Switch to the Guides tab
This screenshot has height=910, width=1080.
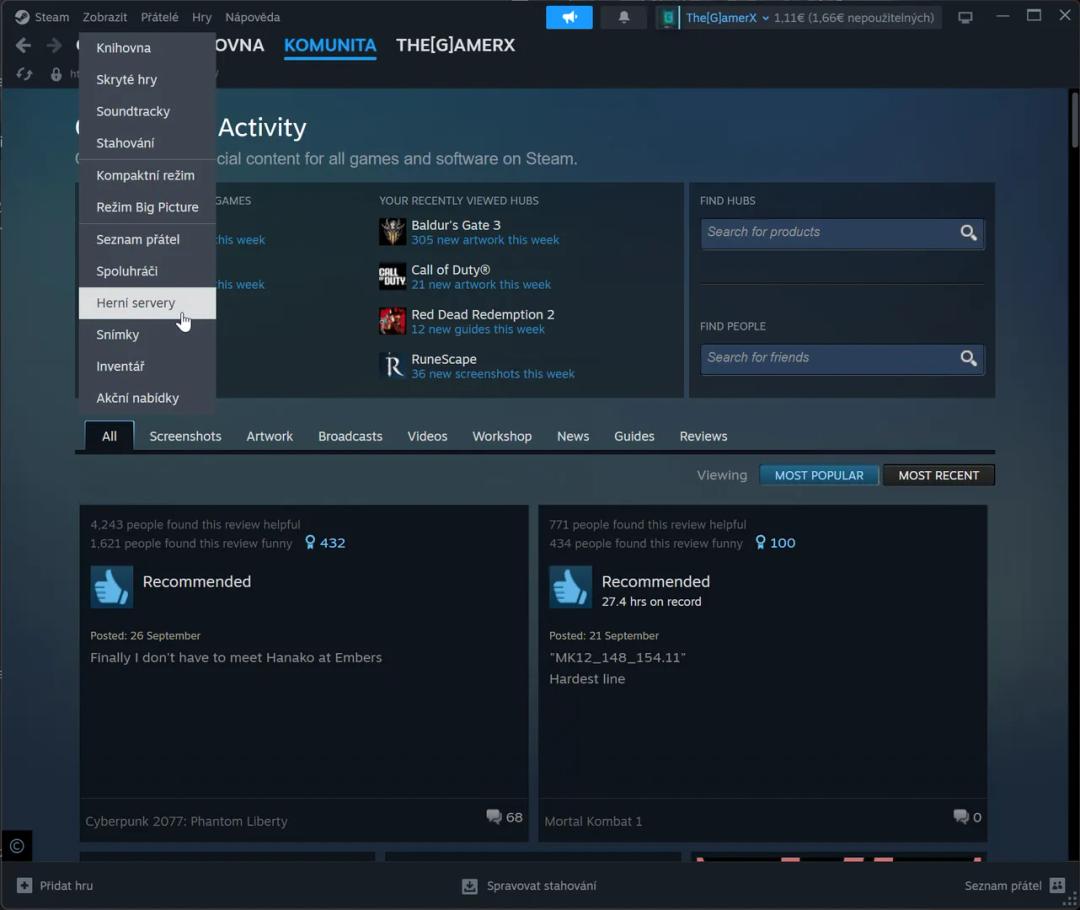(x=634, y=436)
